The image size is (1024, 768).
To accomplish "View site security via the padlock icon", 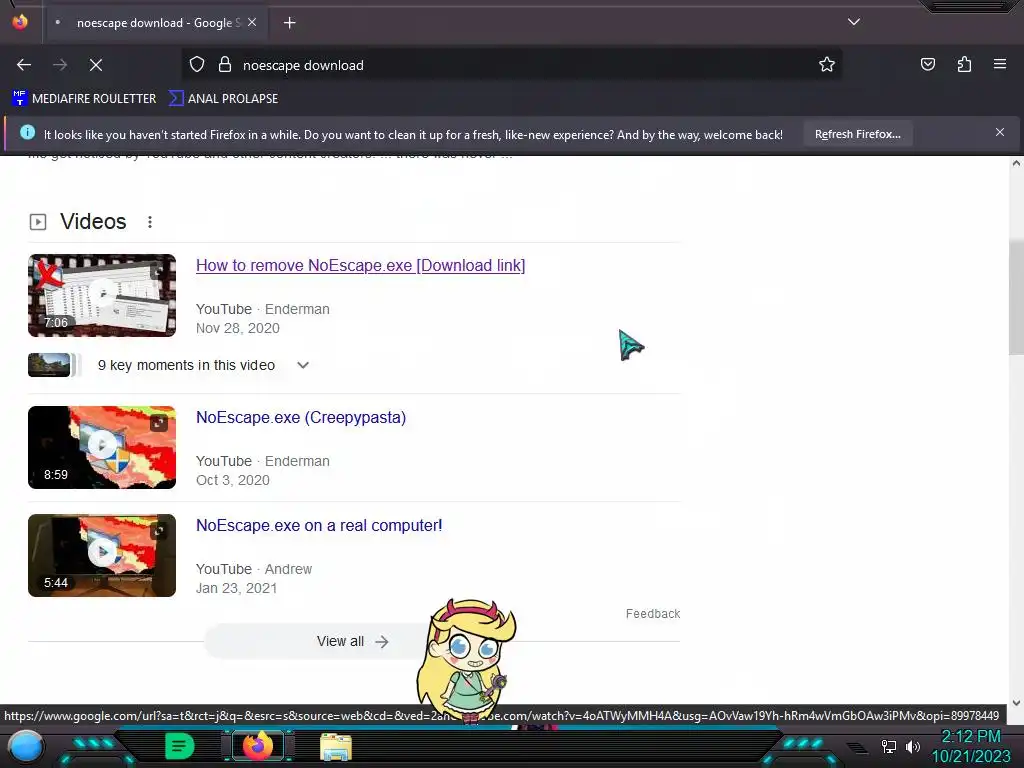I will pos(225,65).
